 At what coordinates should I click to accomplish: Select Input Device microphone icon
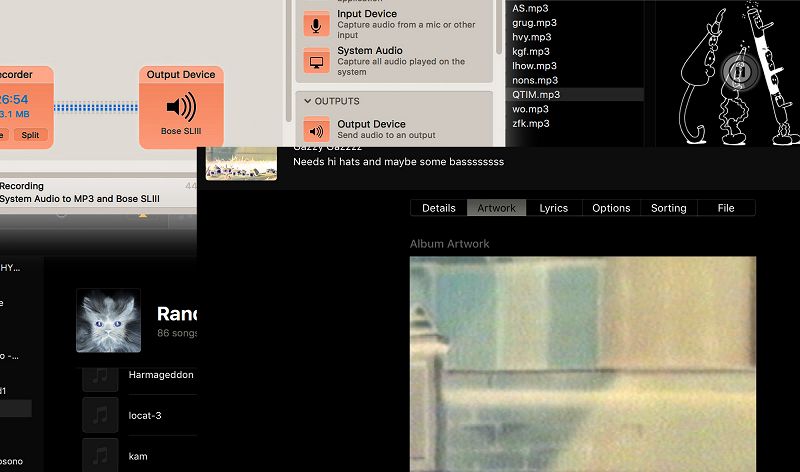pyautogui.click(x=317, y=25)
